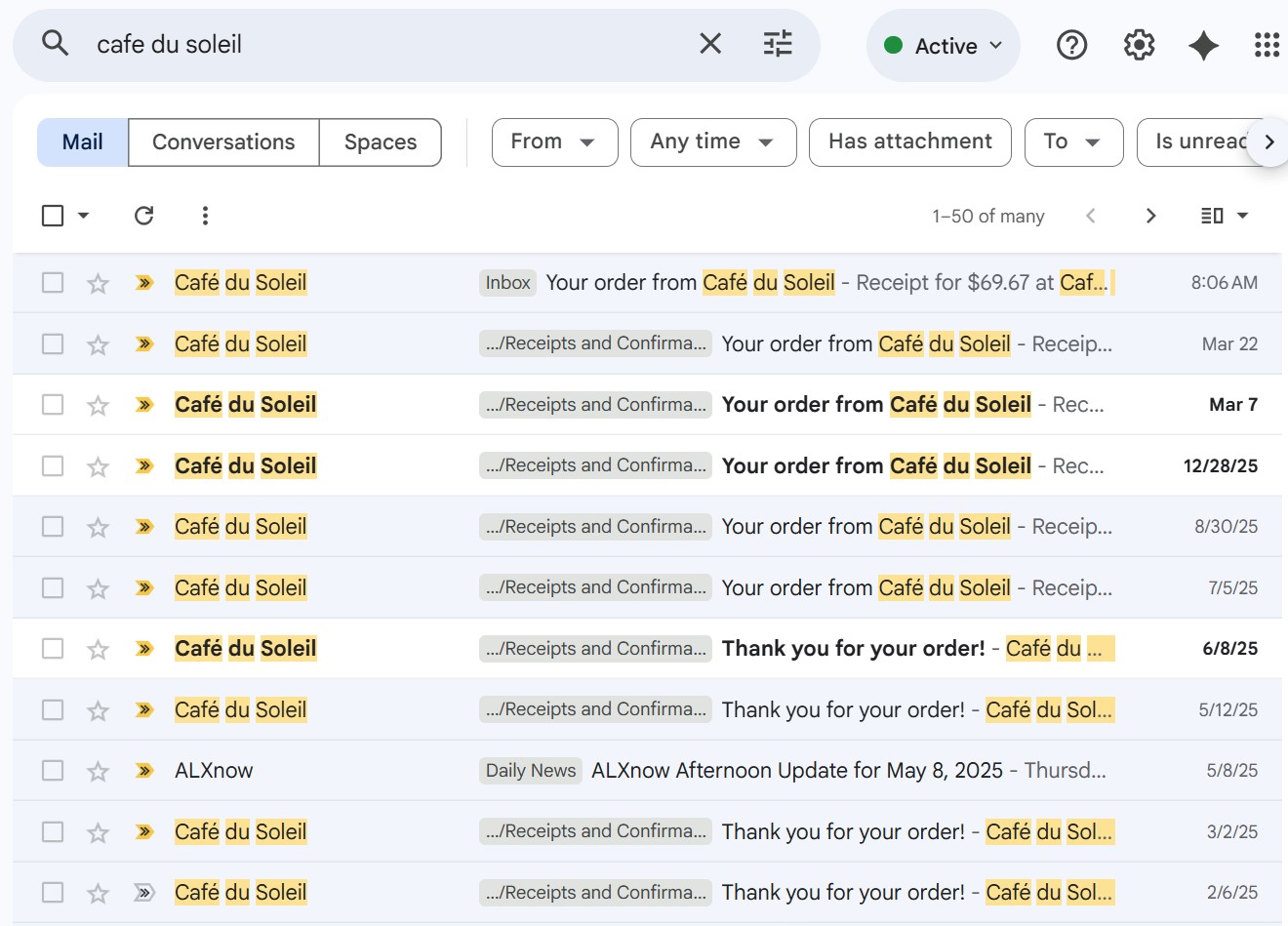The height and width of the screenshot is (926, 1288).
Task: Open the Any time date filter
Action: [x=713, y=142]
